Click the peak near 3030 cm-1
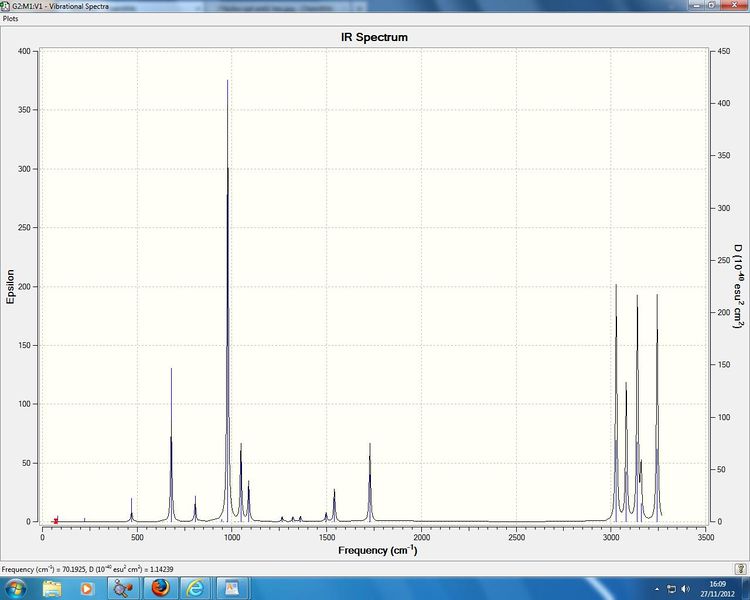 click(x=616, y=402)
